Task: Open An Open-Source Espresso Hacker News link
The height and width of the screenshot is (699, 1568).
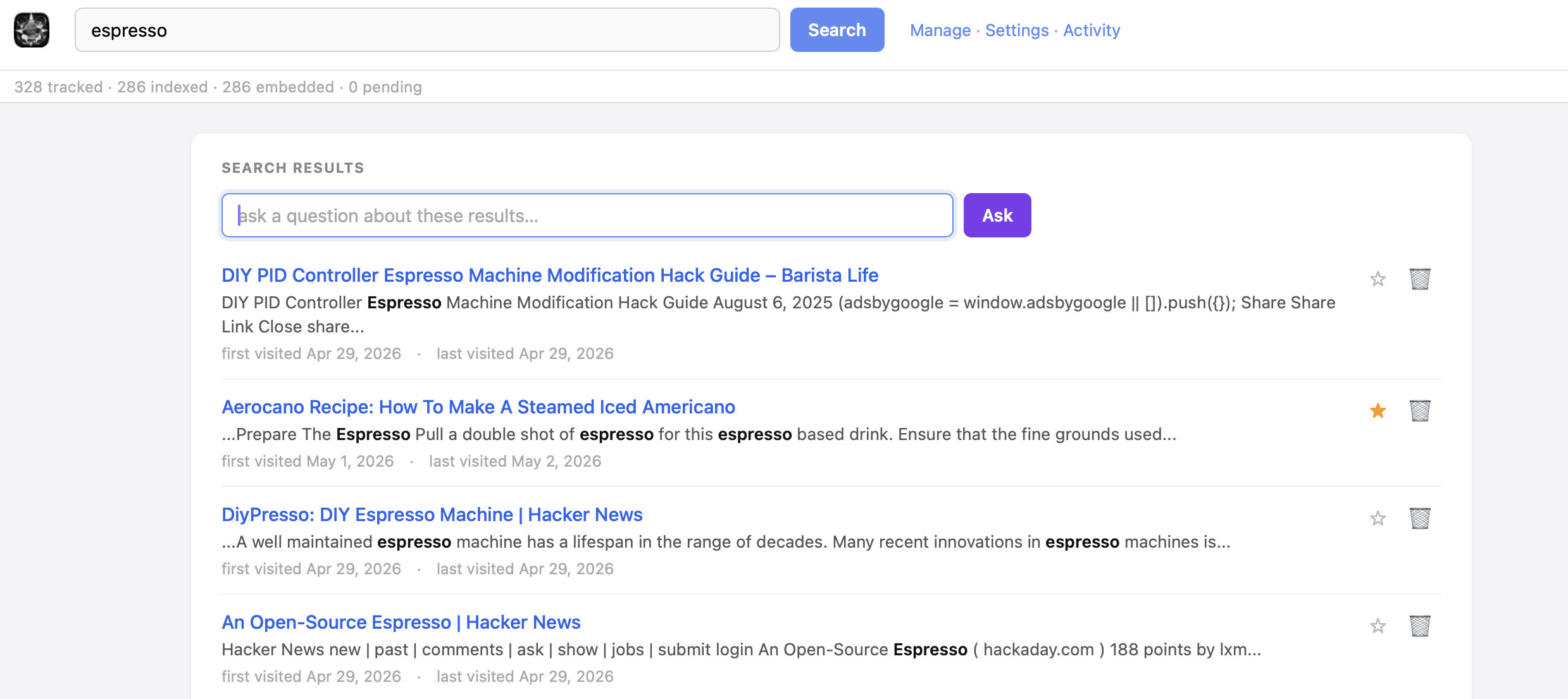Action: tap(401, 622)
